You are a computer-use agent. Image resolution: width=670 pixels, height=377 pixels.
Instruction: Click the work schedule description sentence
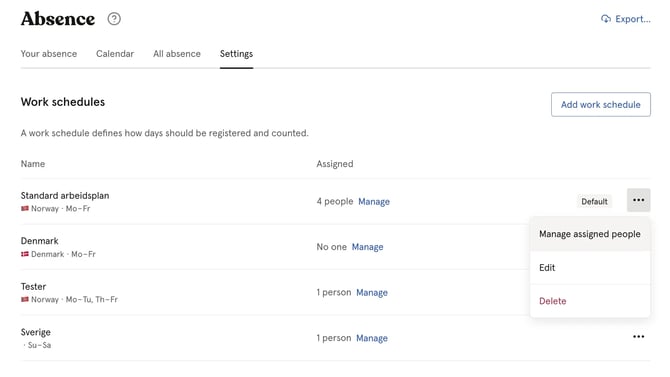coord(165,133)
